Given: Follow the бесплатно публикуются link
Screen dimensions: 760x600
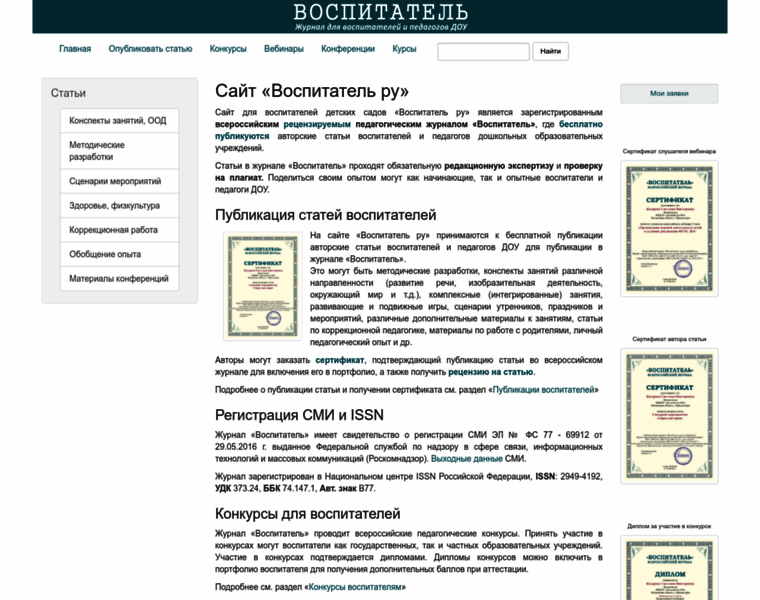Looking at the screenshot, I should [581, 125].
